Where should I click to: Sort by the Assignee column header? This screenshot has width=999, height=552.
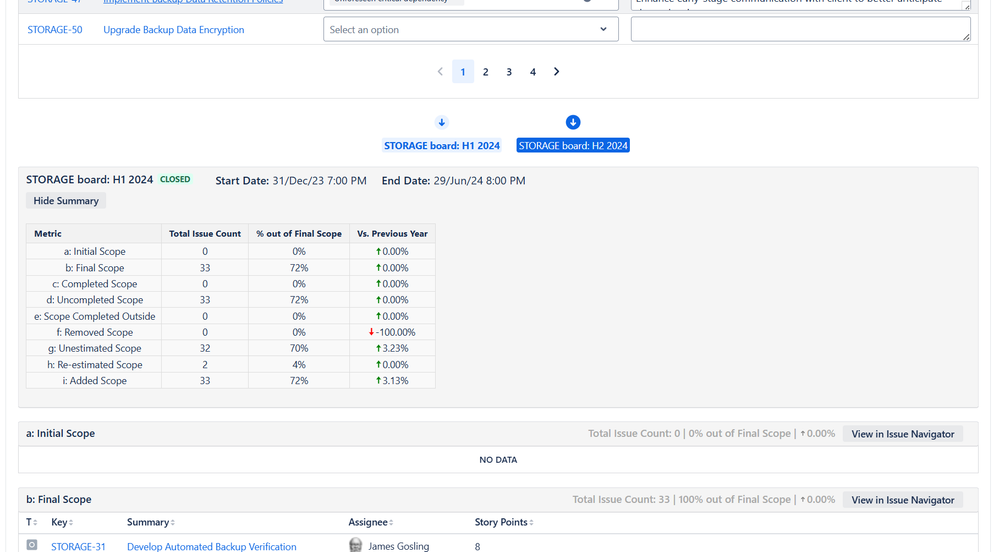pos(370,522)
